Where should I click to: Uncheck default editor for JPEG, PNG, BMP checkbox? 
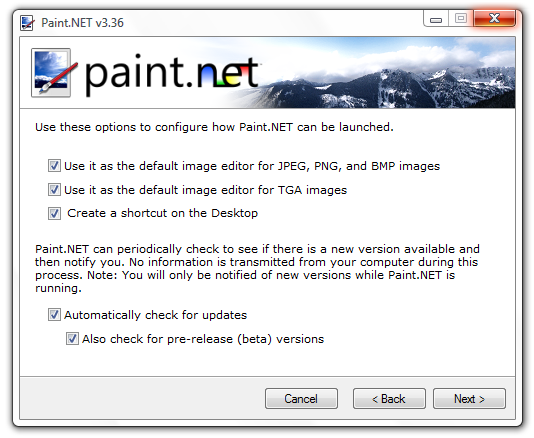54,166
